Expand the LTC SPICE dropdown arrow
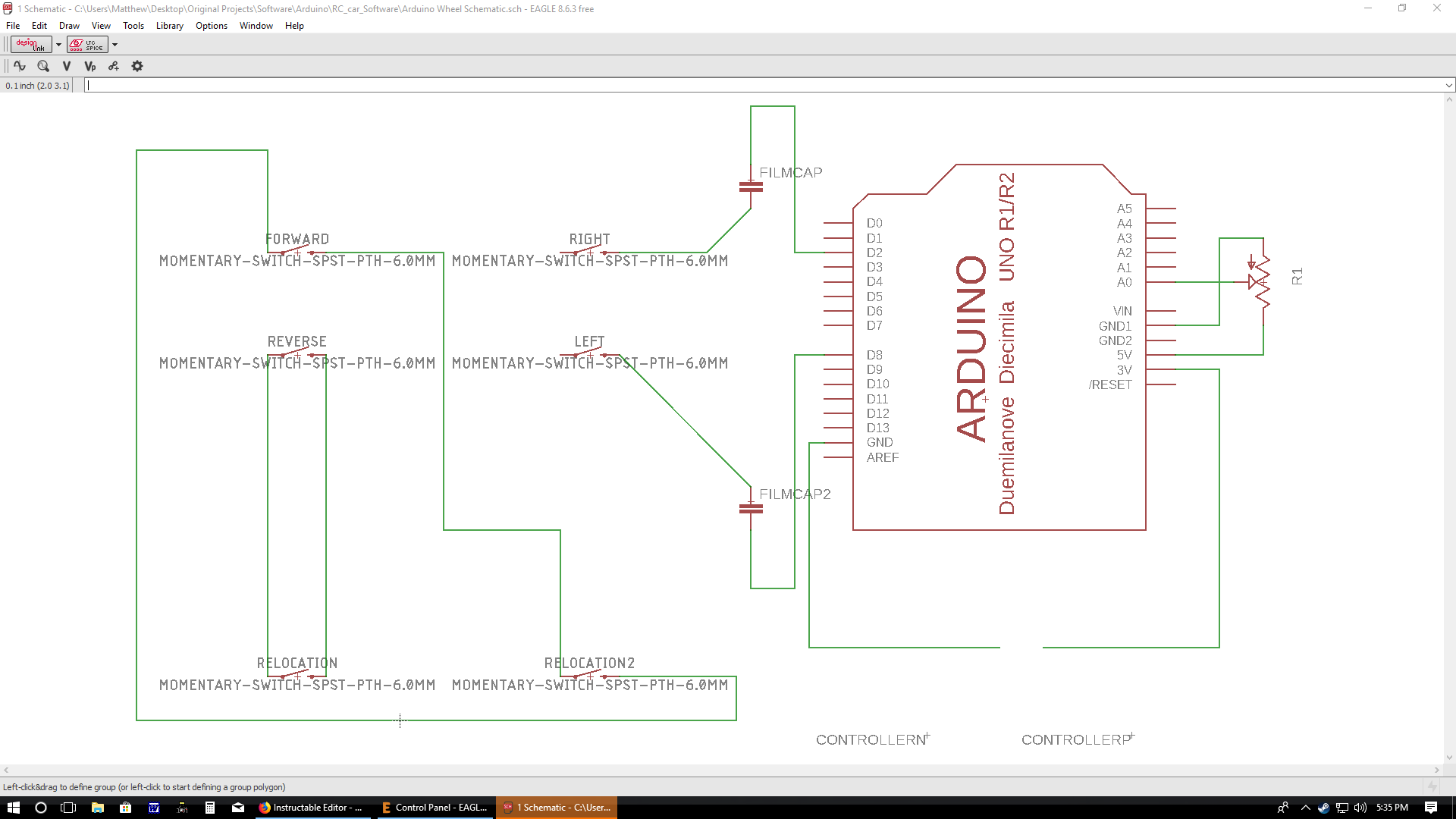Image resolution: width=1456 pixels, height=819 pixels. 115,45
